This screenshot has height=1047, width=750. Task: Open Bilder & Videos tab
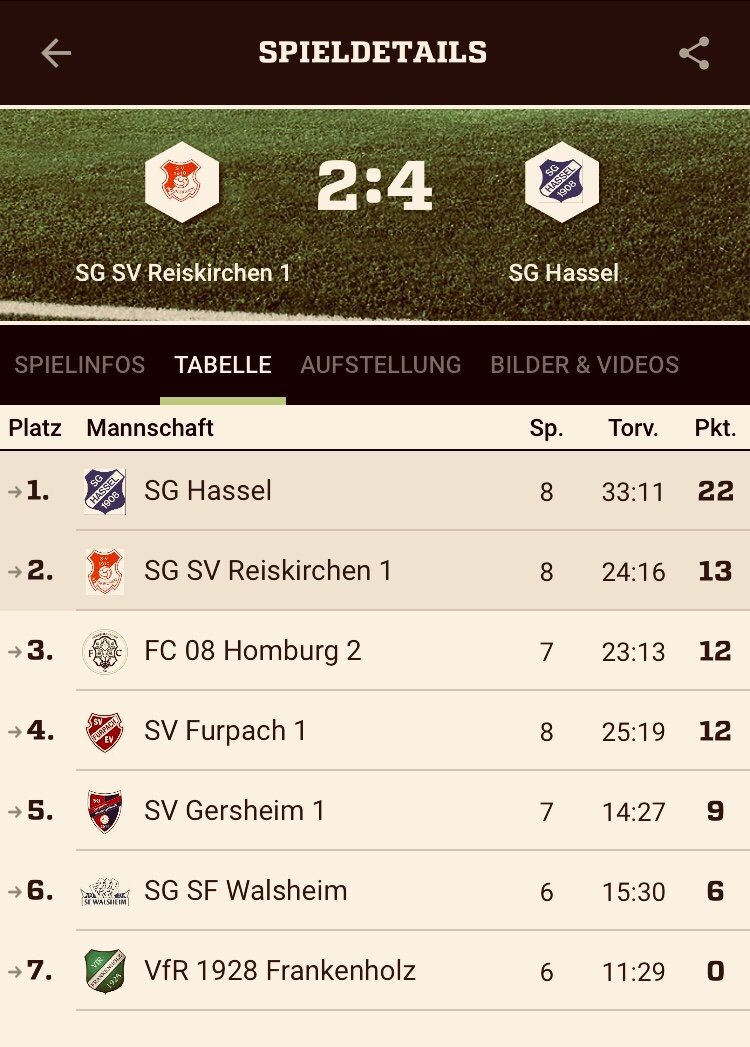click(585, 365)
